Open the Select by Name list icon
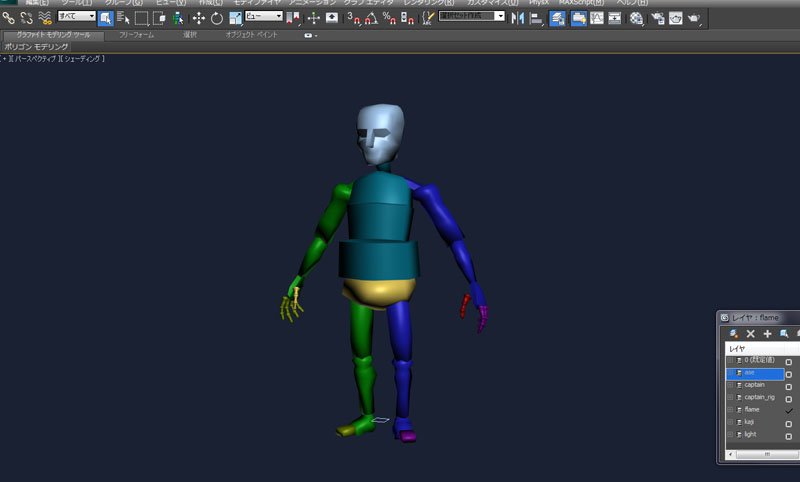Screen dimensions: 800x482 click(x=123, y=18)
